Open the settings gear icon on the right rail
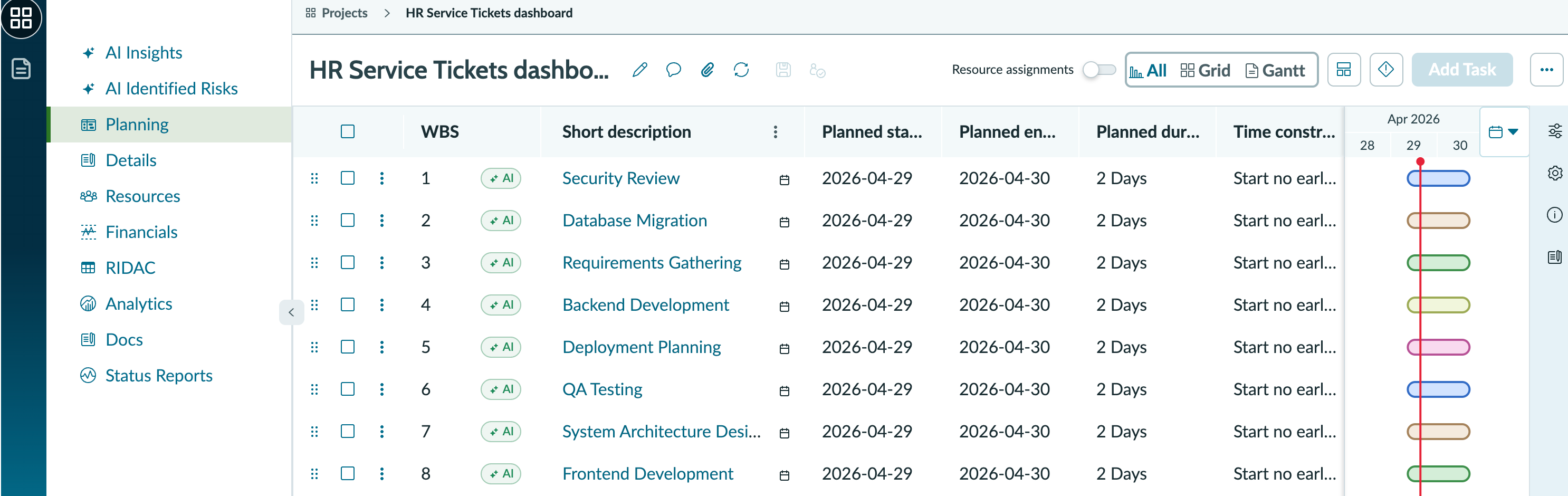 (1555, 173)
